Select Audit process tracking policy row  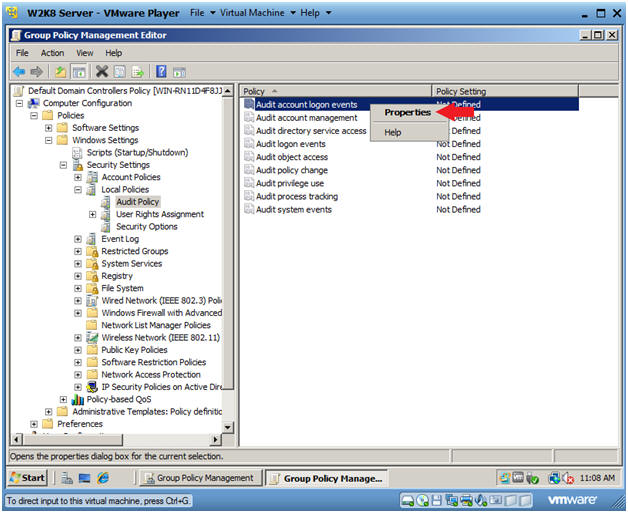pos(411,197)
